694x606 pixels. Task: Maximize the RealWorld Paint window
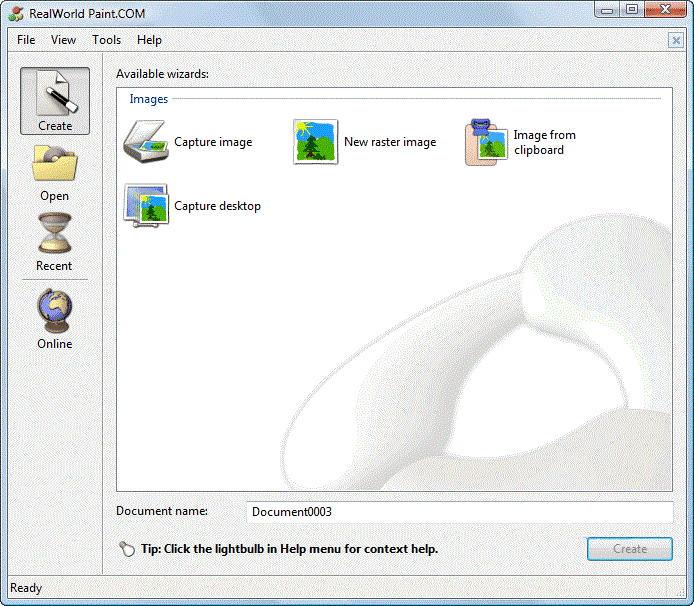pos(632,9)
